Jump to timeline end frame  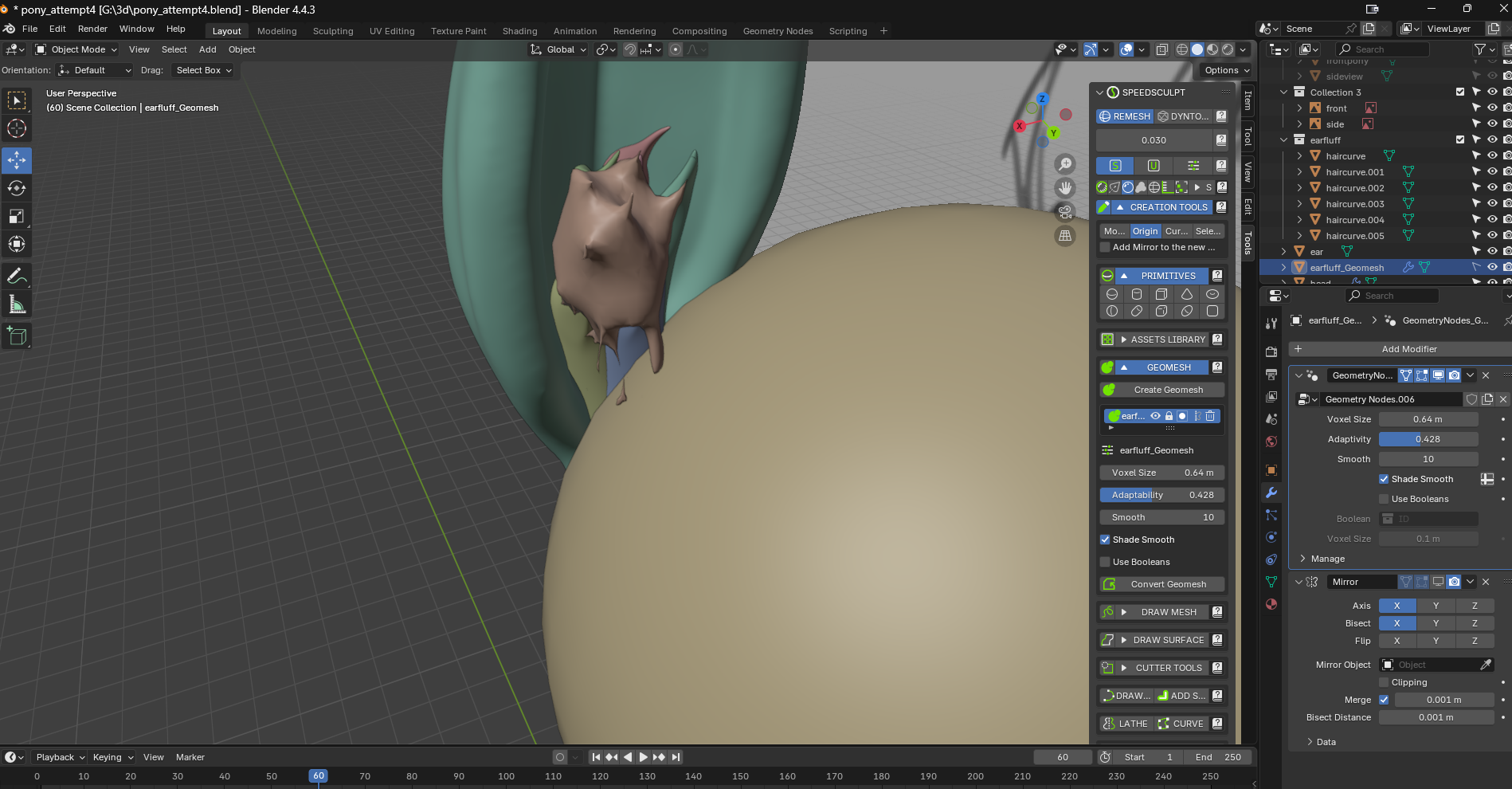pyautogui.click(x=676, y=757)
